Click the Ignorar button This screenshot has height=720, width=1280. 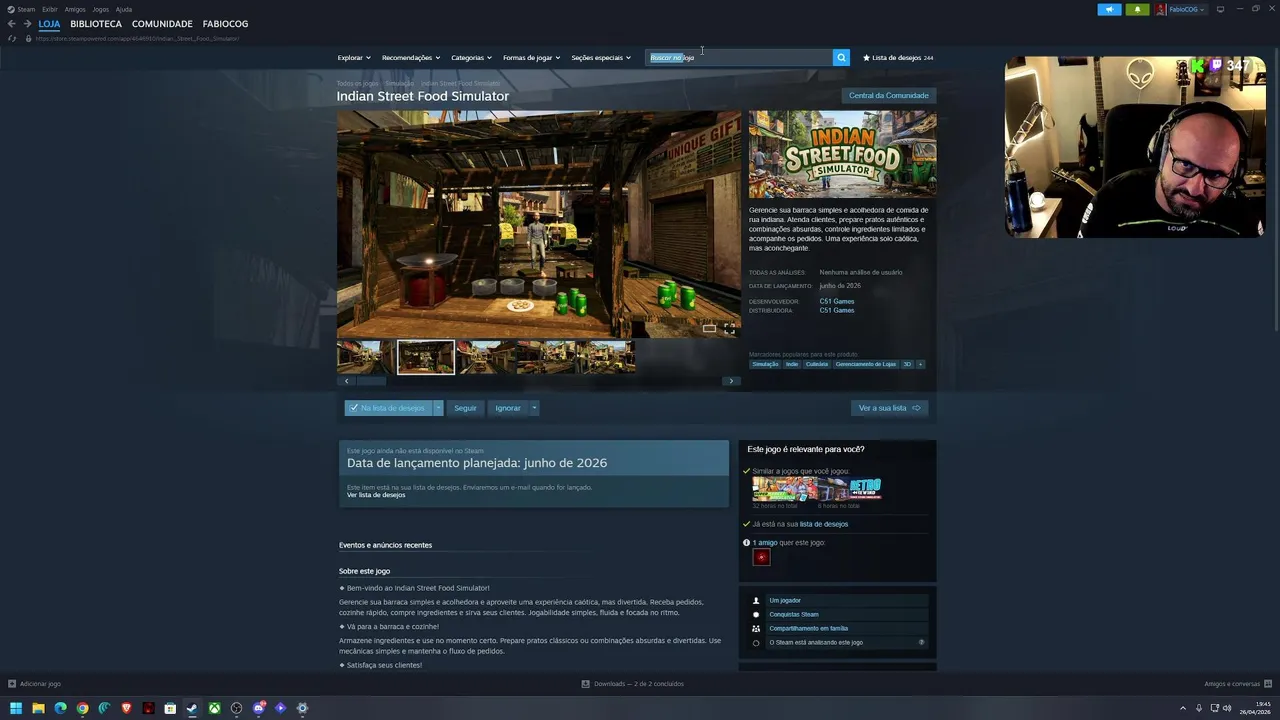(508, 408)
